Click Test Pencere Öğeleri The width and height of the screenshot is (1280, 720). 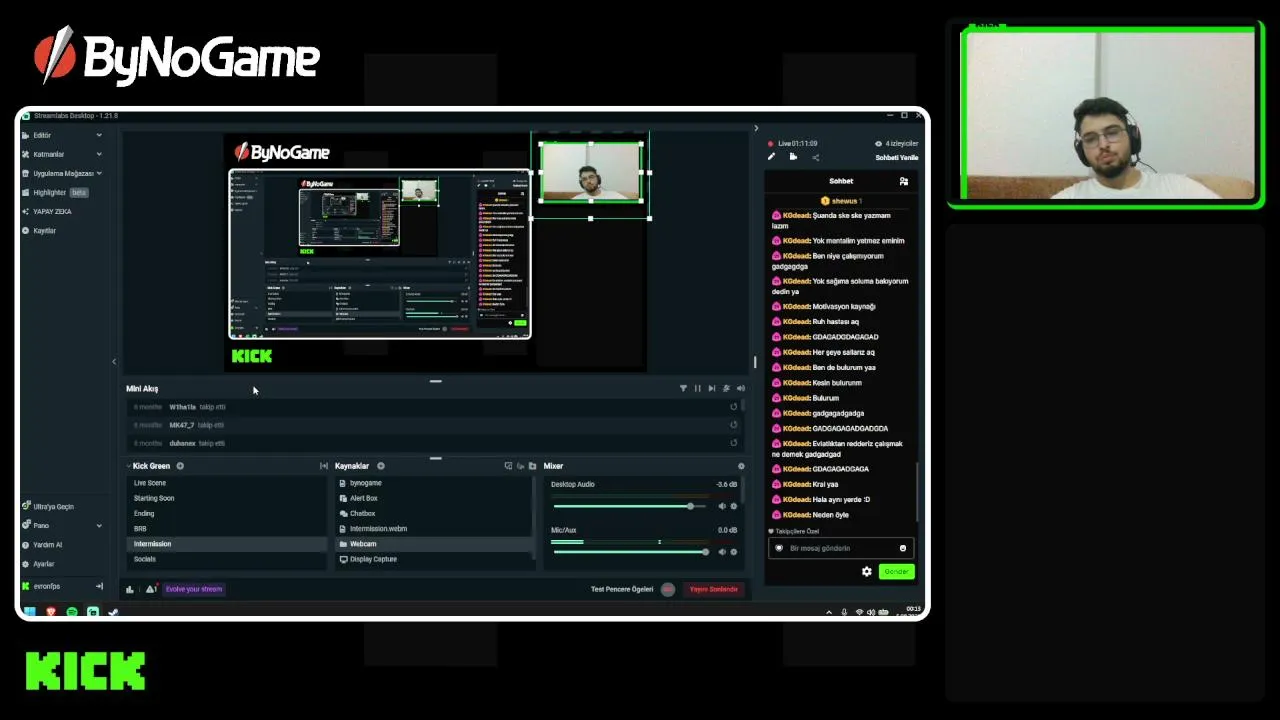(622, 589)
